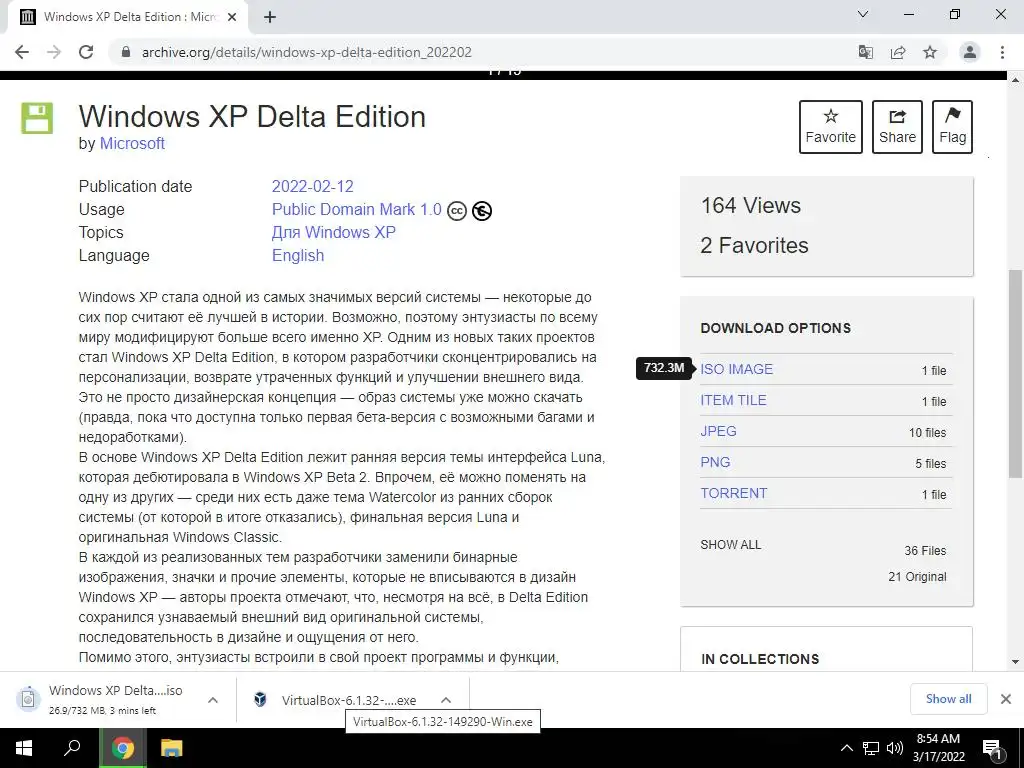Show hidden system tray icons
This screenshot has height=768, width=1024.
[x=846, y=748]
